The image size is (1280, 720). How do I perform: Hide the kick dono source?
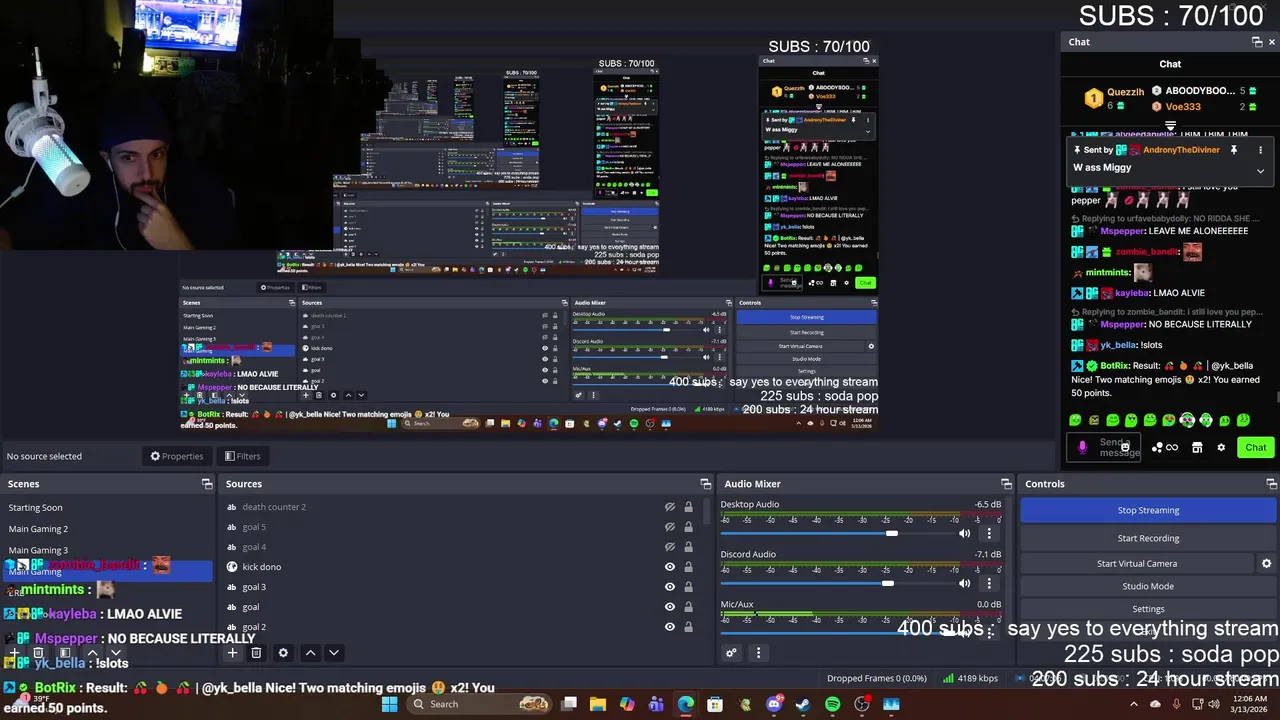pos(670,567)
